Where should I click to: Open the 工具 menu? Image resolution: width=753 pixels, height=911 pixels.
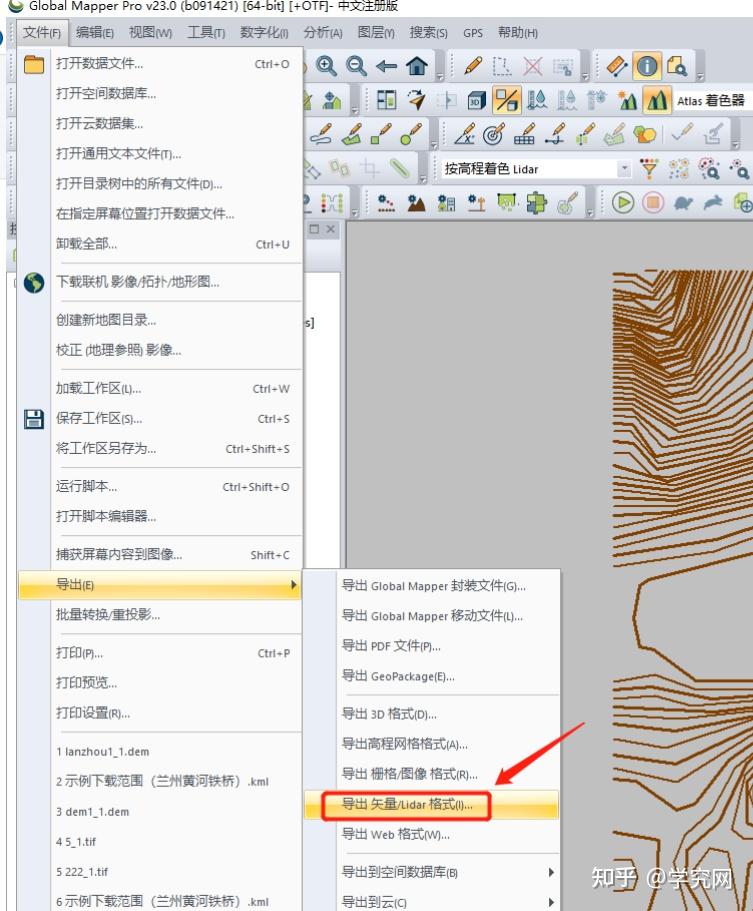(x=206, y=33)
